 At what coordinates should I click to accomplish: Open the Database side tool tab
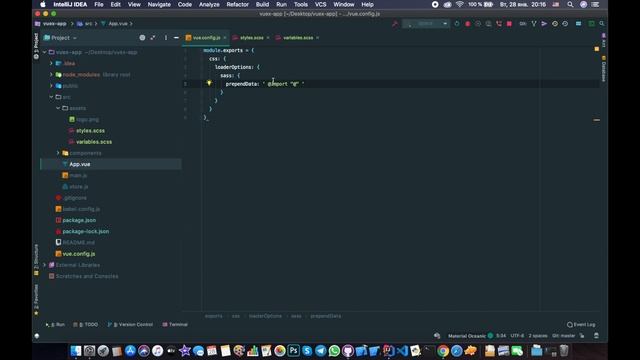pos(604,69)
